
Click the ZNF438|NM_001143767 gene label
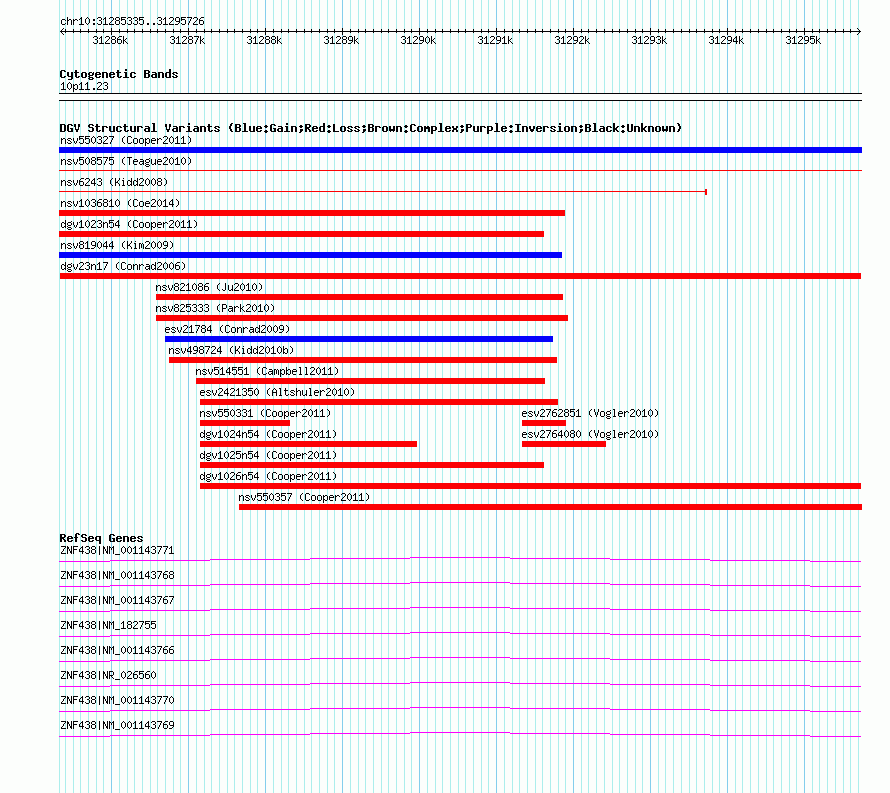pyautogui.click(x=117, y=601)
